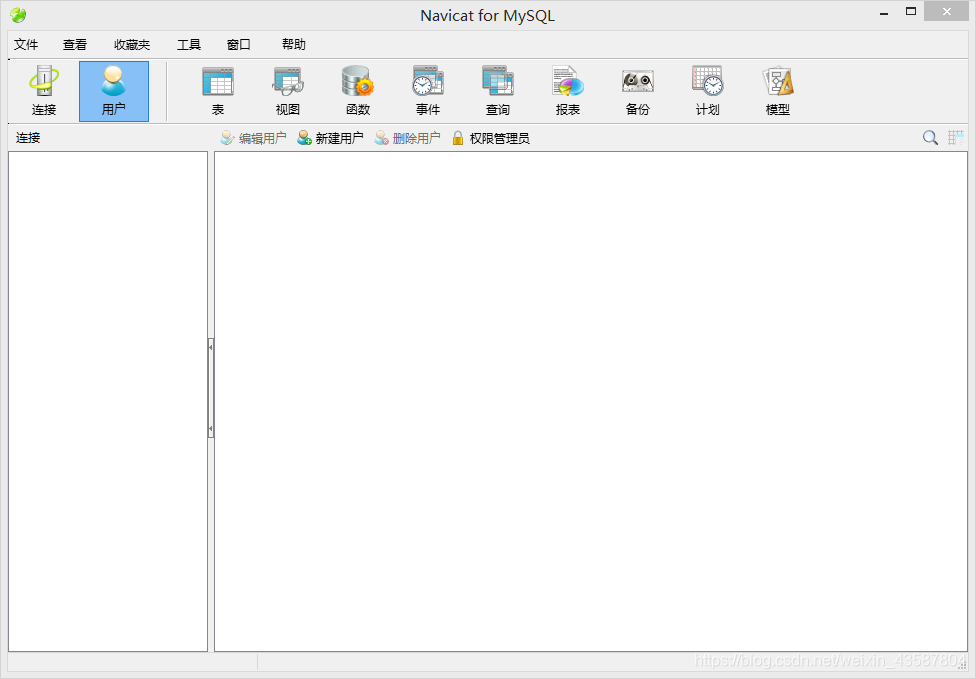Close the Navicat for MySQL window
This screenshot has height=679, width=976.
coord(947,12)
